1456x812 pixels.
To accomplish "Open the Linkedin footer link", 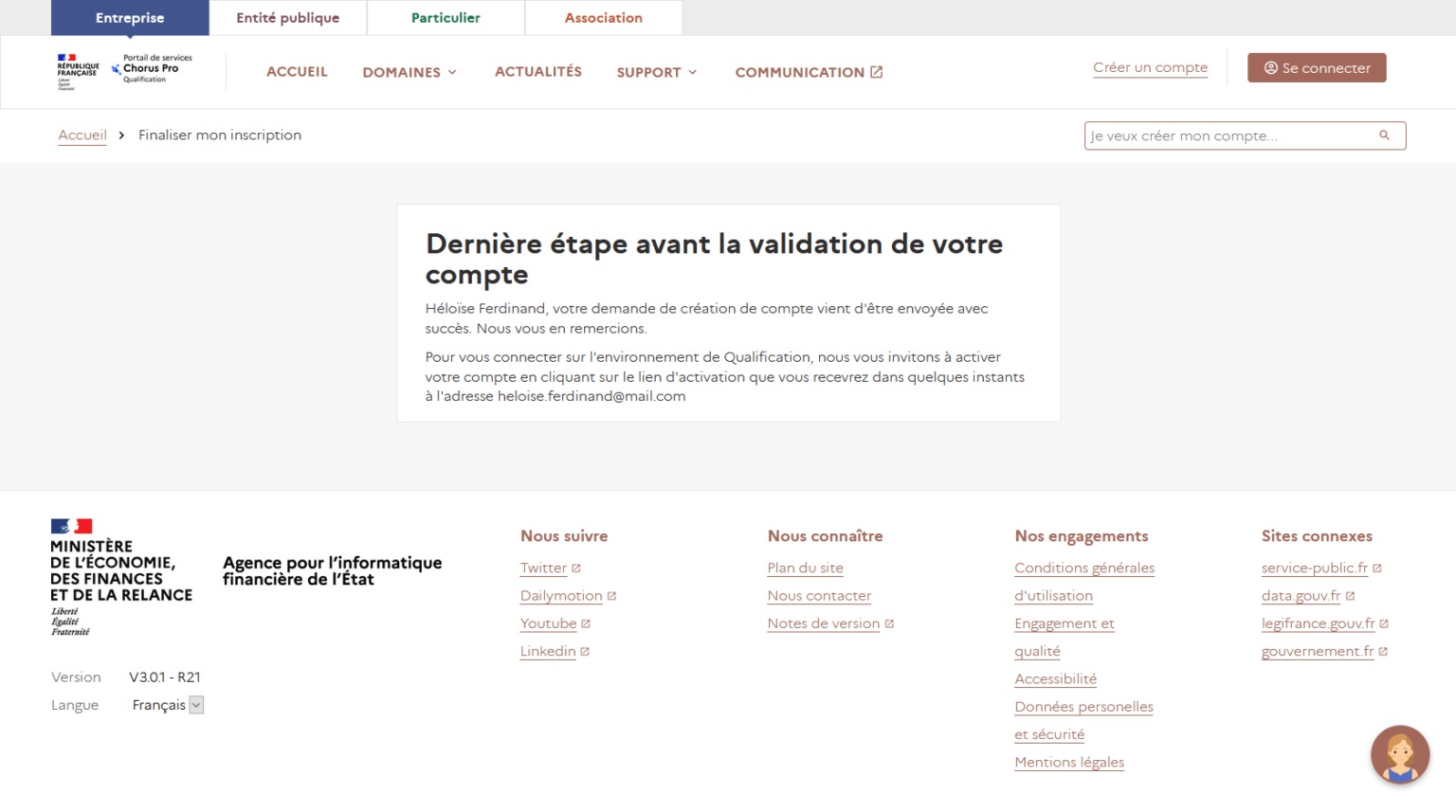I will [x=548, y=652].
